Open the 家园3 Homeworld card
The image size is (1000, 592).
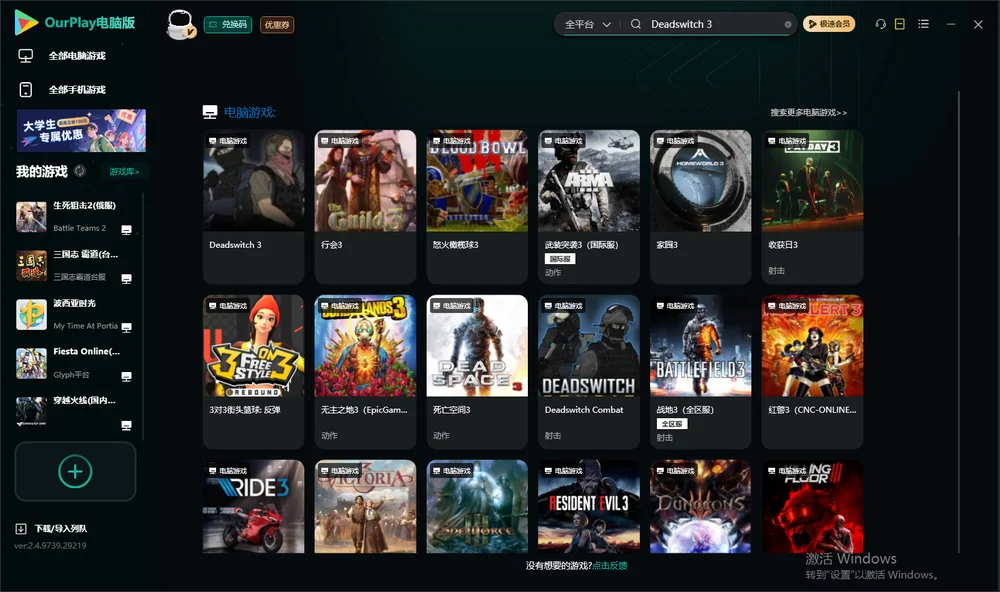[700, 207]
